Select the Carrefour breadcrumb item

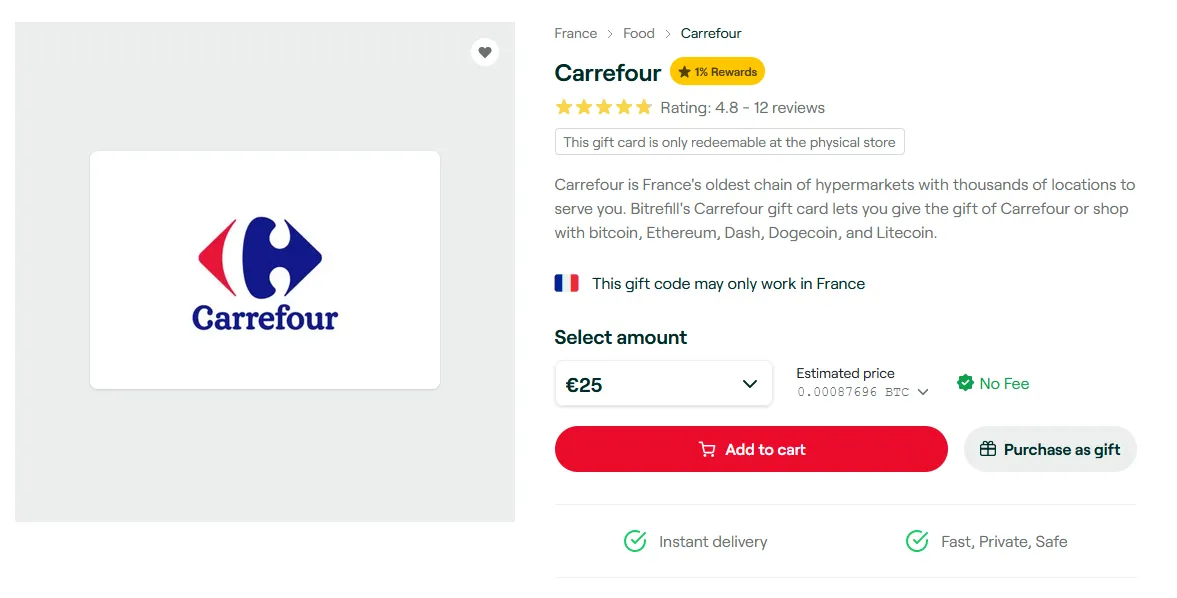click(711, 33)
